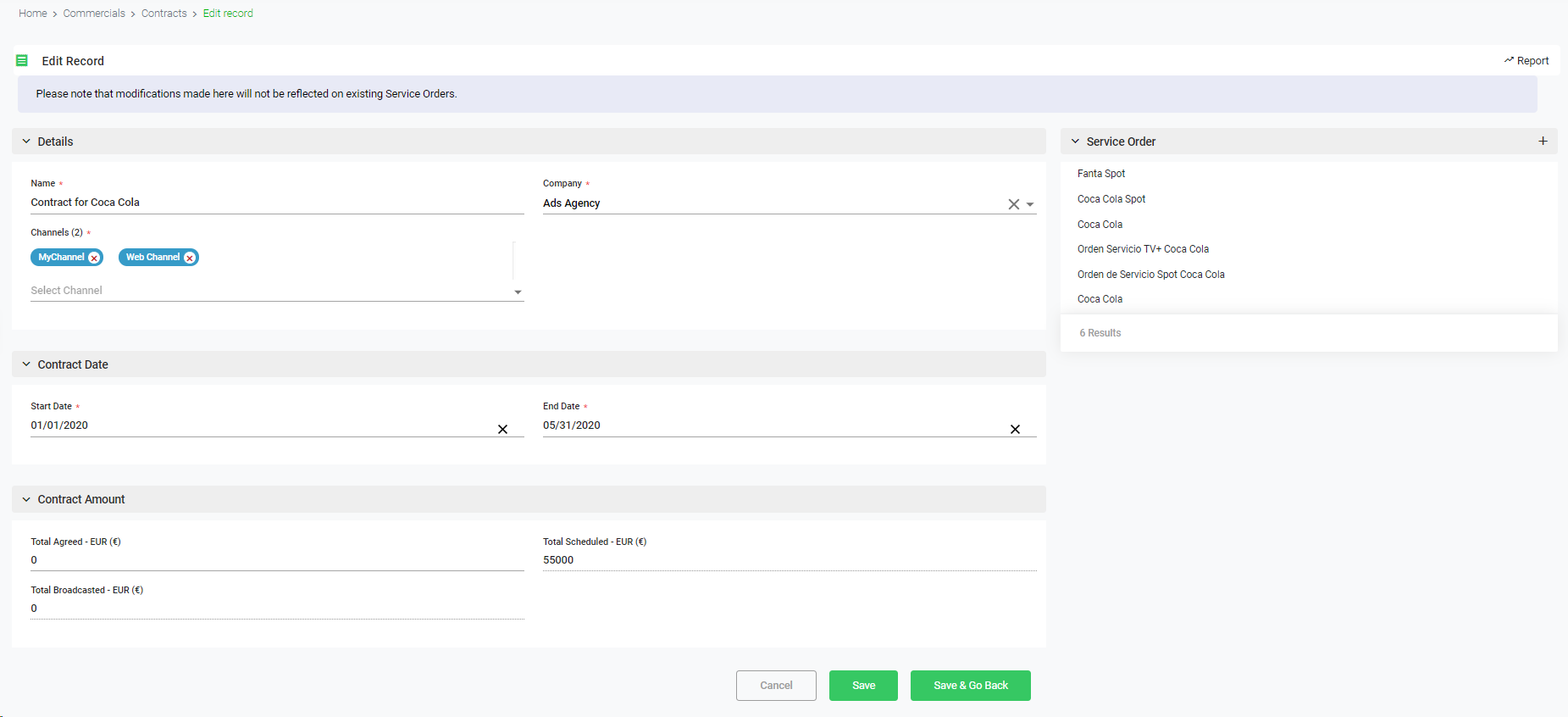Navigate to Commercials breadcrumb

94,14
